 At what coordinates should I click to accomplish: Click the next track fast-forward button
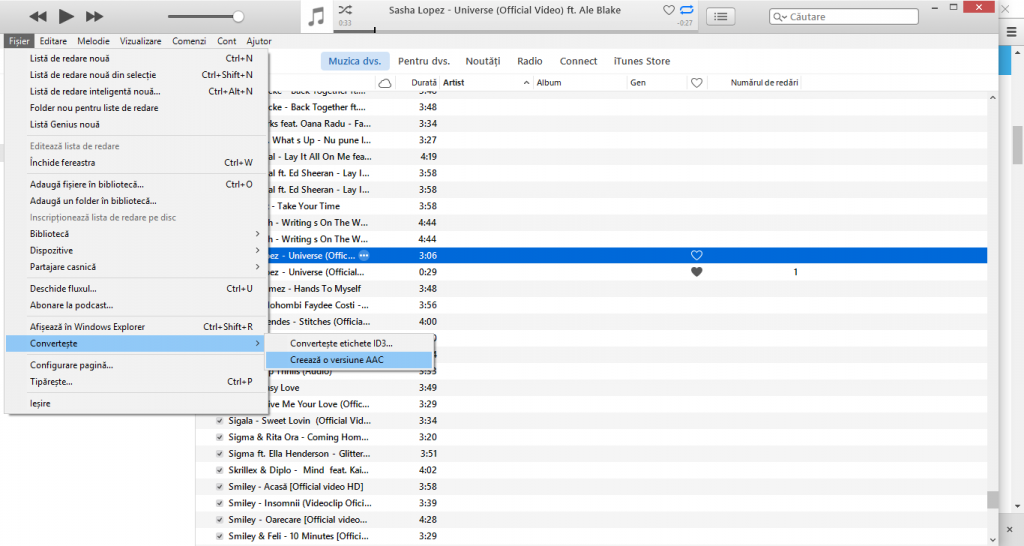[x=95, y=16]
